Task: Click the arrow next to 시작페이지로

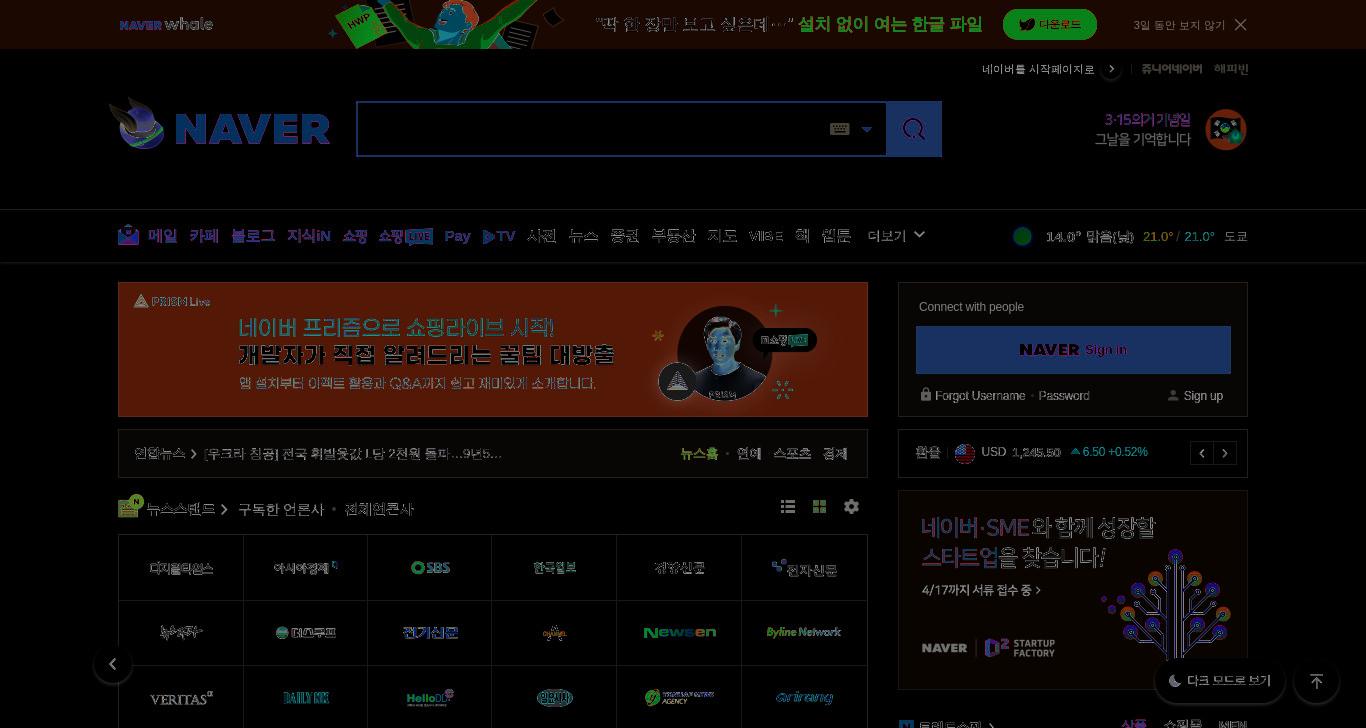Action: coord(1111,69)
